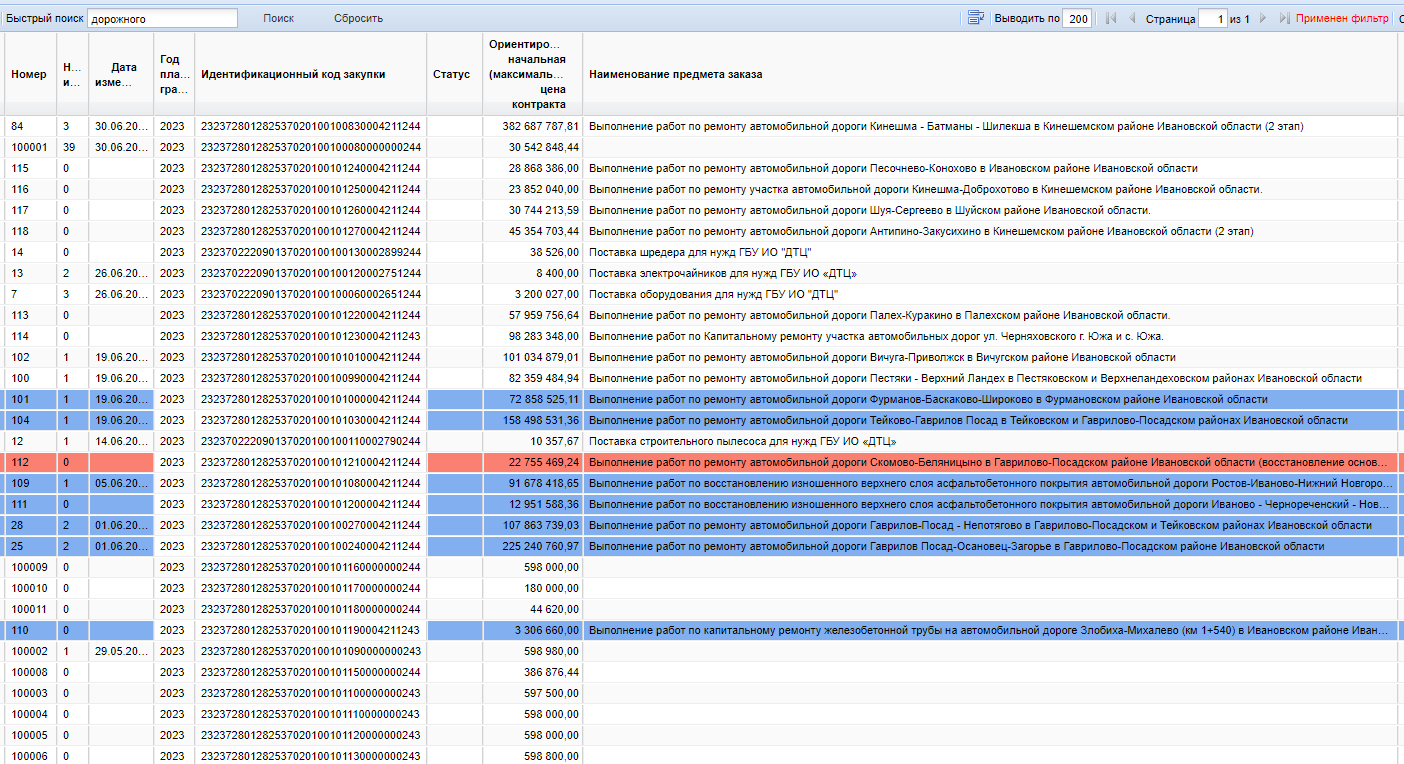Select the cell with number "100006"
Image resolution: width=1404 pixels, height=764 pixels.
point(29,756)
